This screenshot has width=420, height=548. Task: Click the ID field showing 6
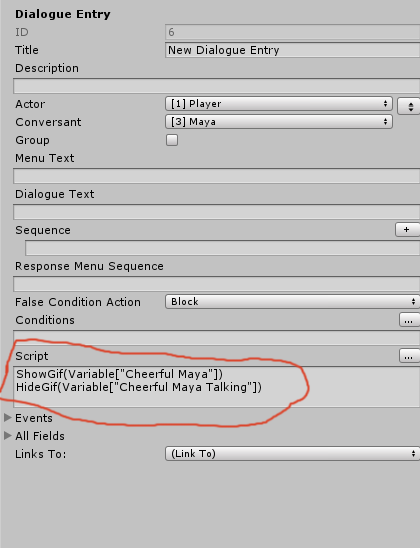(x=292, y=32)
